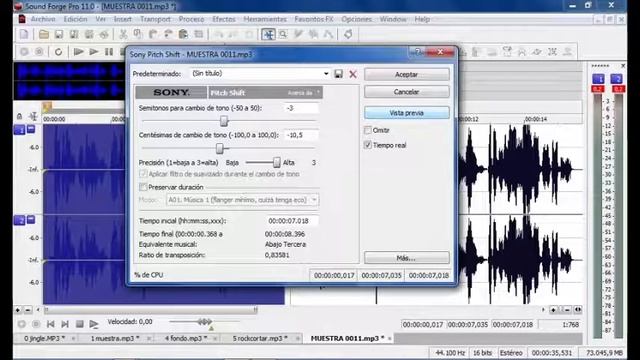Click the channel 2 meter button
This screenshot has width=640, height=360.
tap(616, 79)
